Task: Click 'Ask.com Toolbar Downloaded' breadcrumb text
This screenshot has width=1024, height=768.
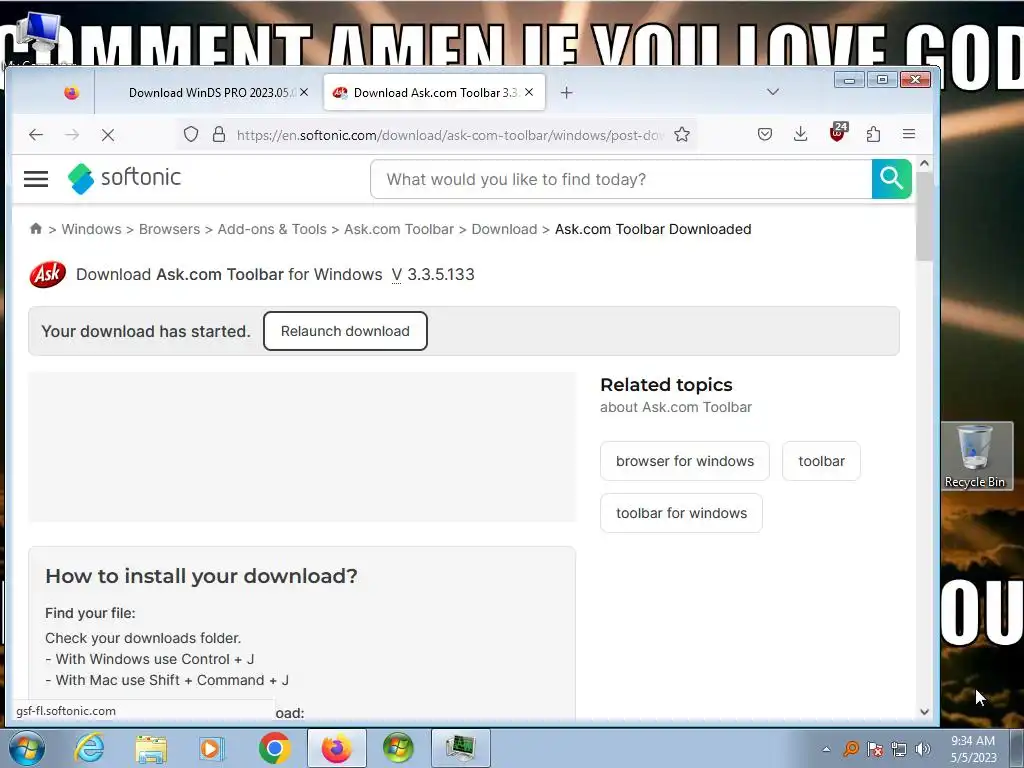Action: (x=653, y=229)
